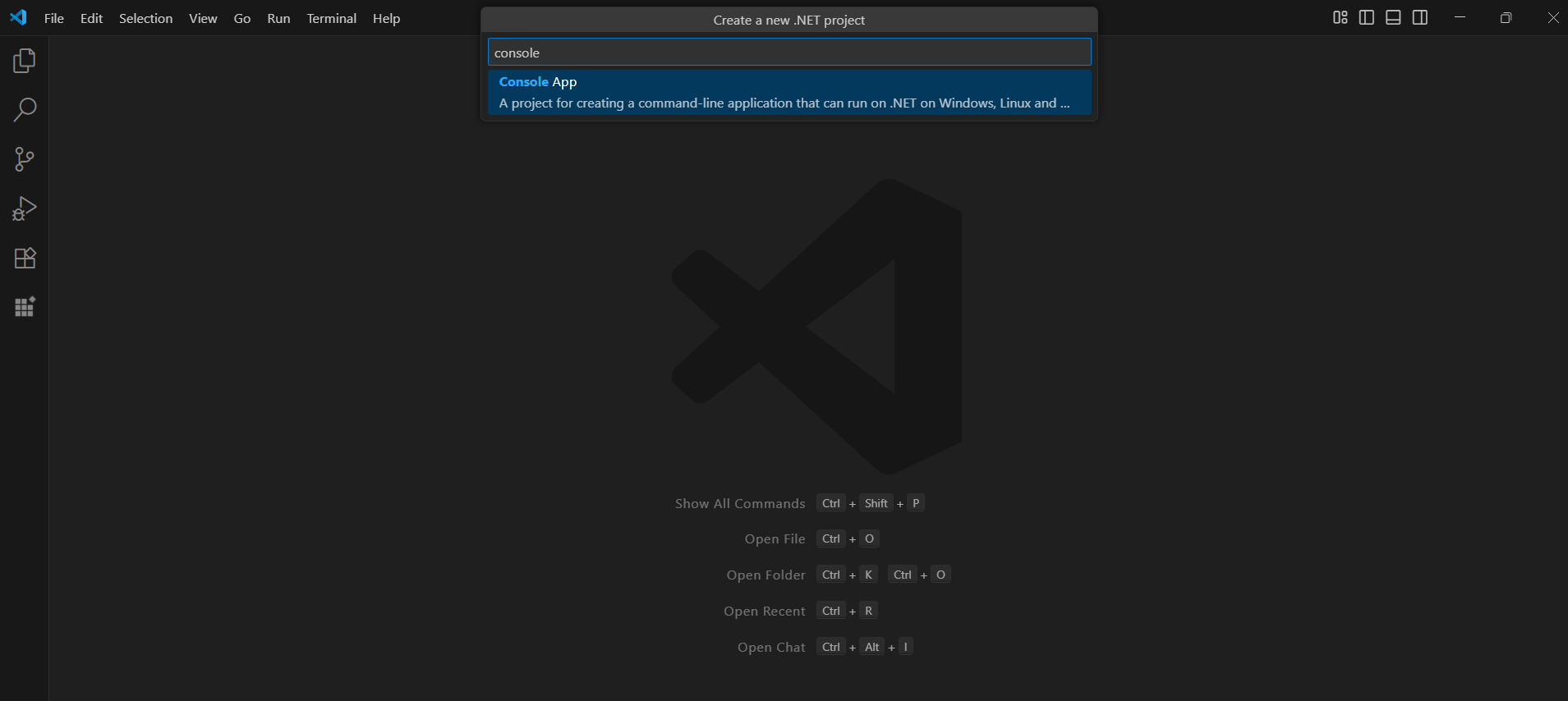Minimize the VS Code window
The image size is (1568, 701).
(x=1460, y=17)
